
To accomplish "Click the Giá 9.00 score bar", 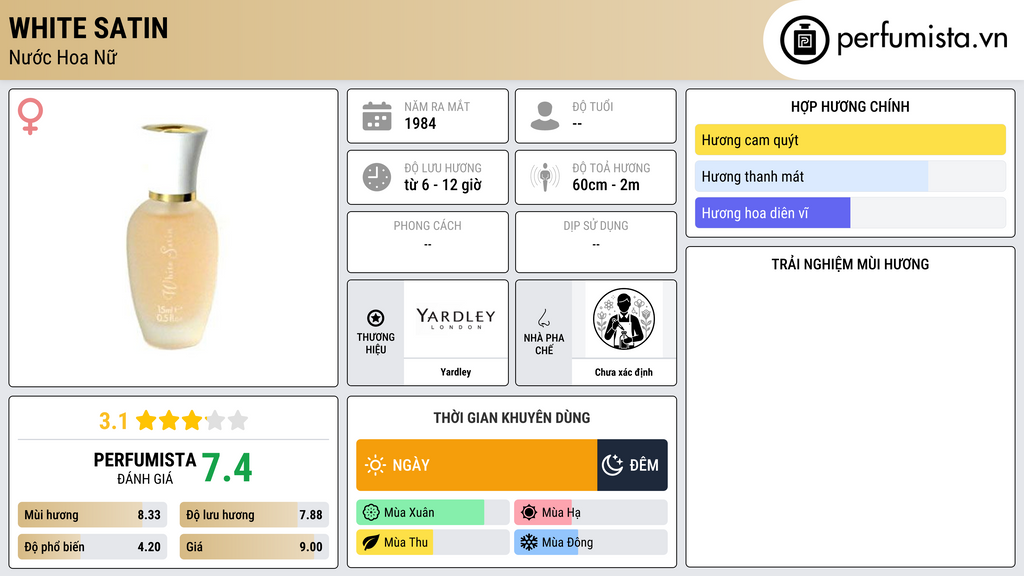I will (254, 547).
